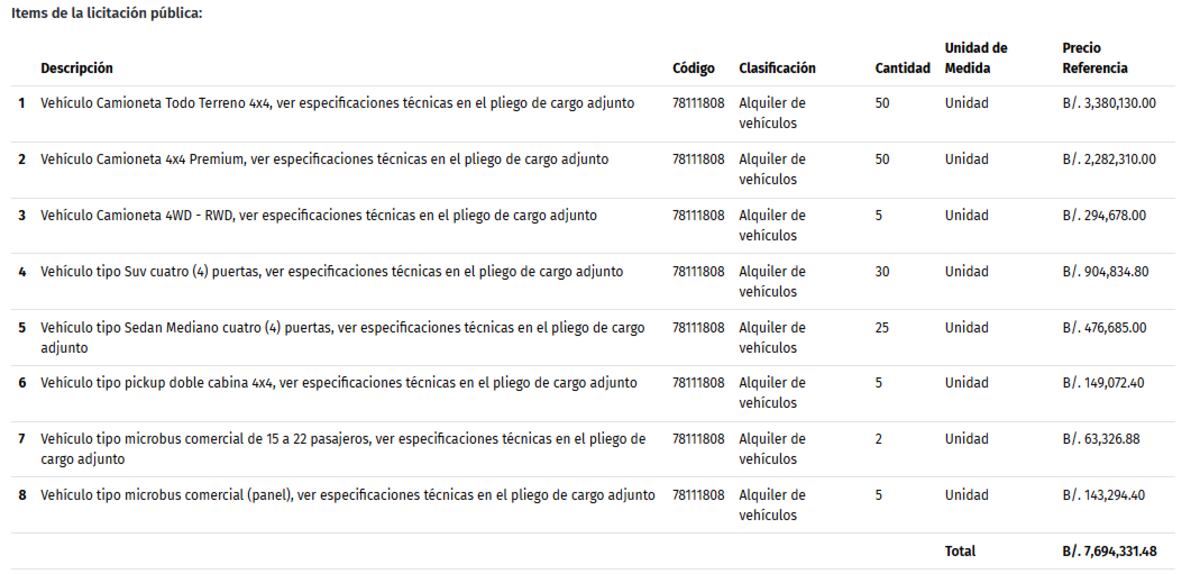Select the Sedan Mediano item description
The image size is (1200, 574).
[342, 337]
